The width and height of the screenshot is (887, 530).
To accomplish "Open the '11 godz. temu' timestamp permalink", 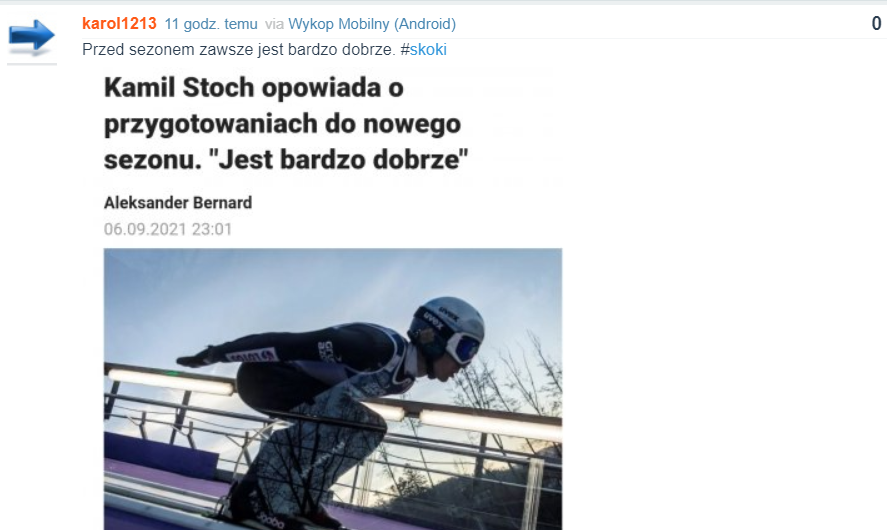I will pyautogui.click(x=211, y=24).
